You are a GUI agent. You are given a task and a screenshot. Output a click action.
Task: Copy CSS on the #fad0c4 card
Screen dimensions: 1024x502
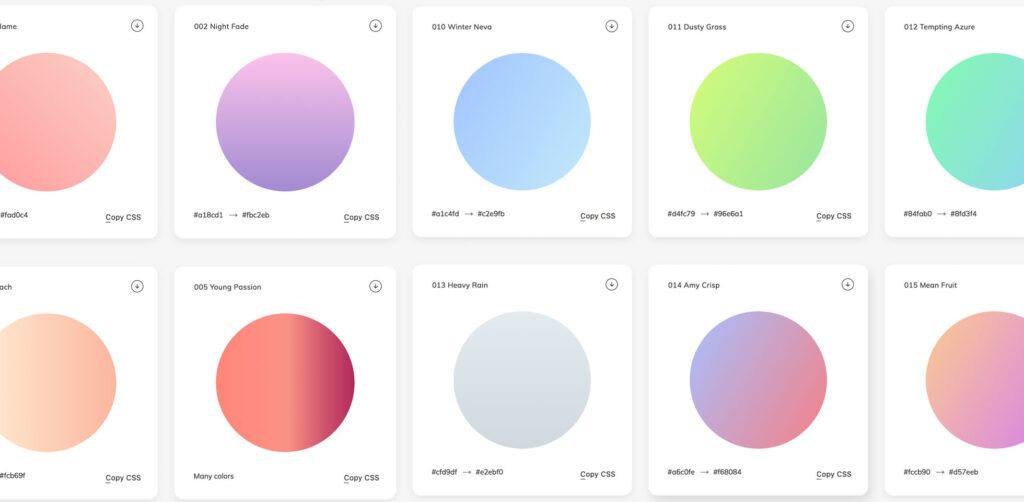(x=123, y=217)
